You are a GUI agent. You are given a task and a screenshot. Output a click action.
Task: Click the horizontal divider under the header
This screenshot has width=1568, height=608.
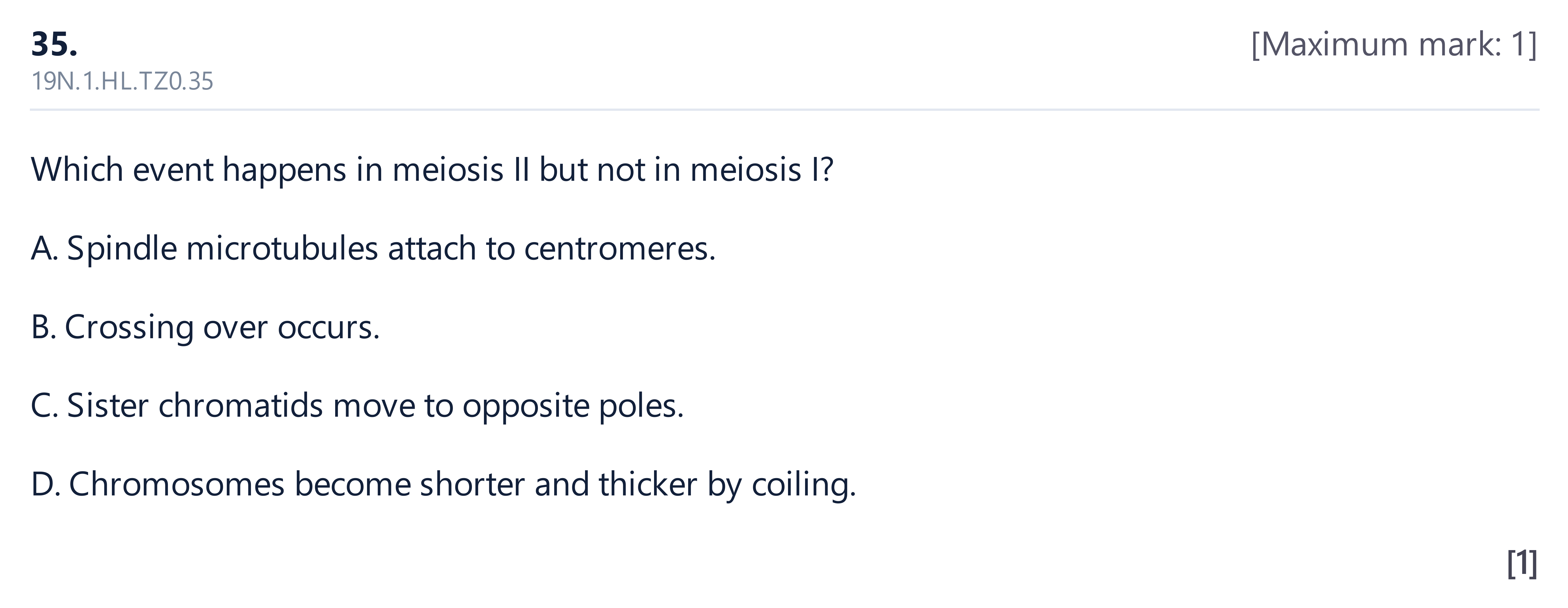784,110
